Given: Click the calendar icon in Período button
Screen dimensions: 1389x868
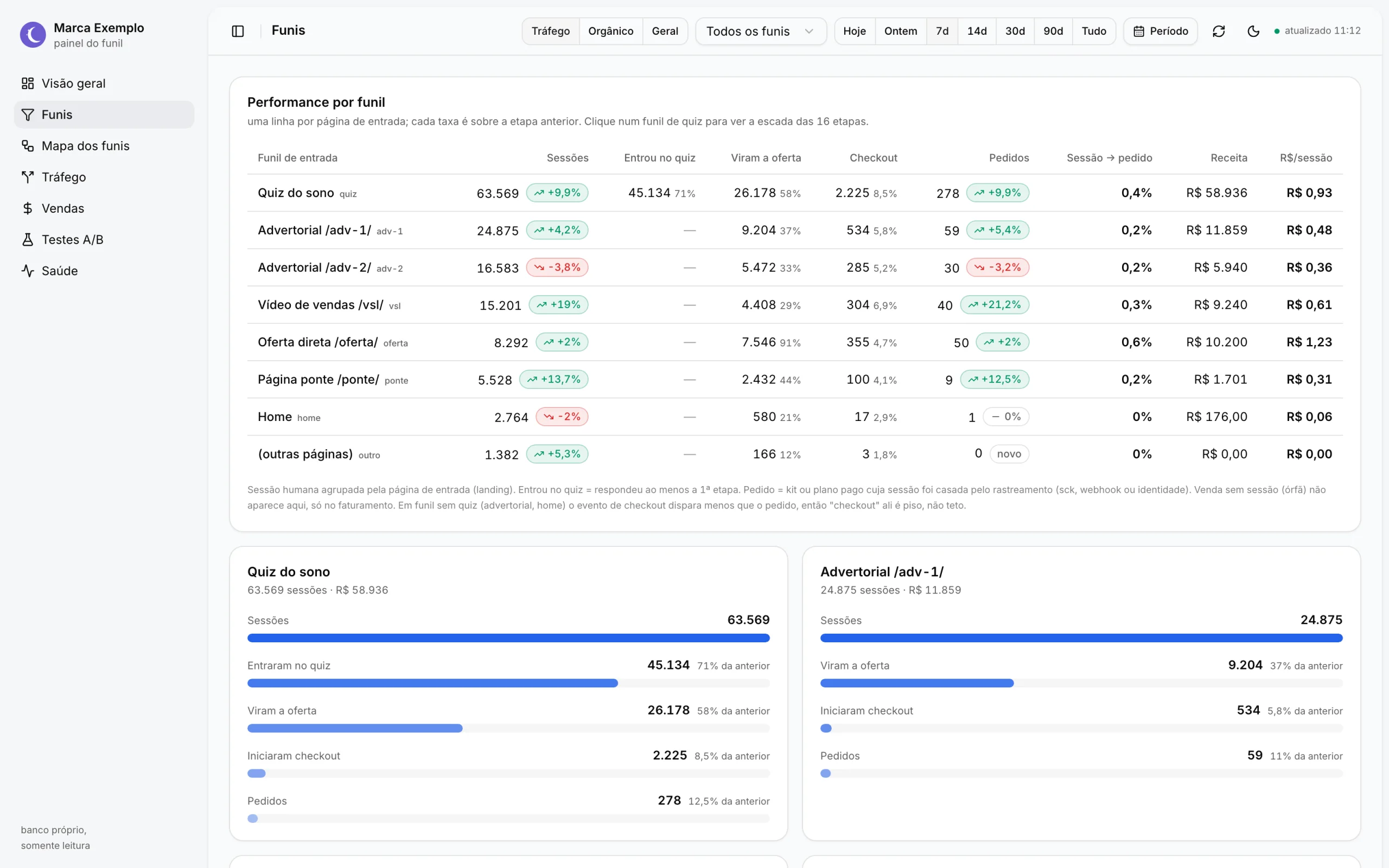Looking at the screenshot, I should coord(1139,31).
